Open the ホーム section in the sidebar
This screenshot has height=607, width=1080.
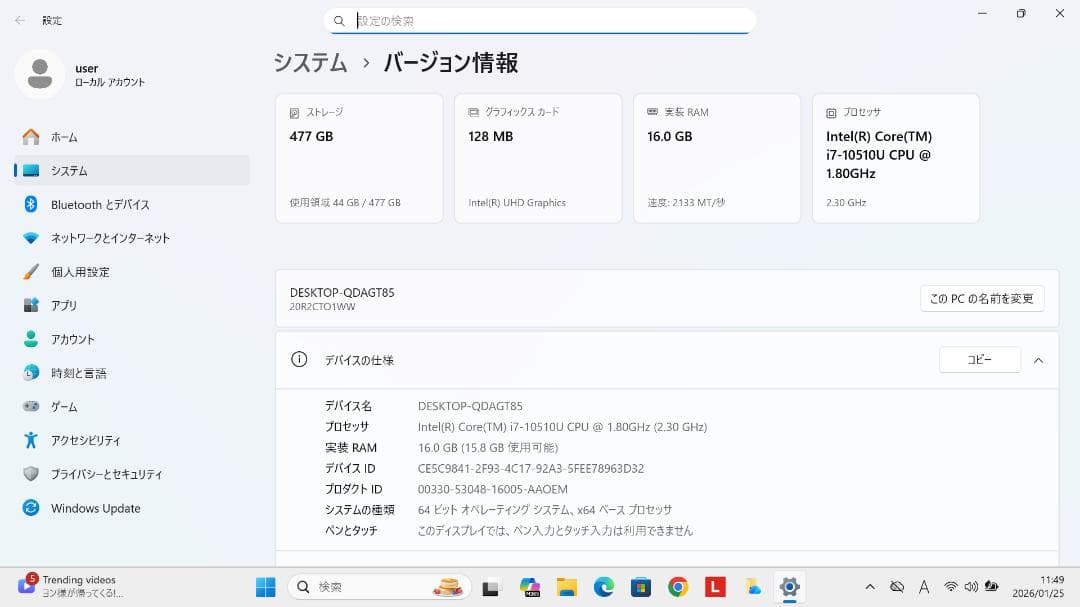click(x=63, y=137)
